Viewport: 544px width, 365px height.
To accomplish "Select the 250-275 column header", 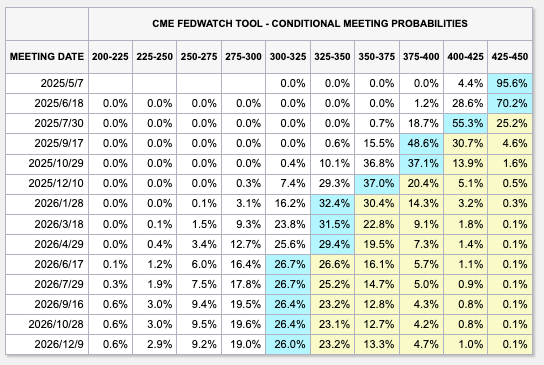I will pos(199,57).
